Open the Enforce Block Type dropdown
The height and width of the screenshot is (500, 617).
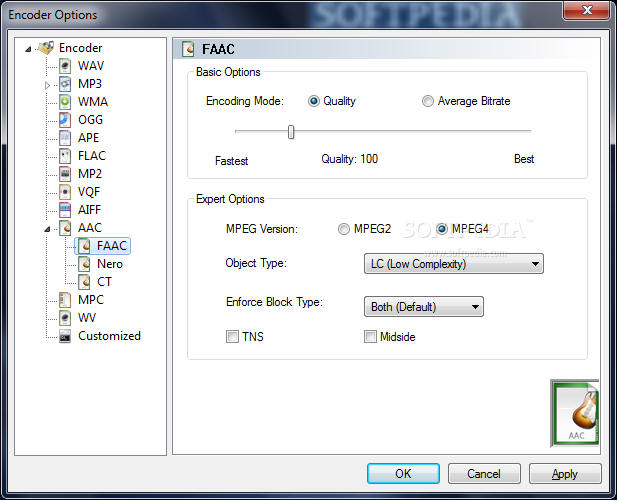point(424,306)
